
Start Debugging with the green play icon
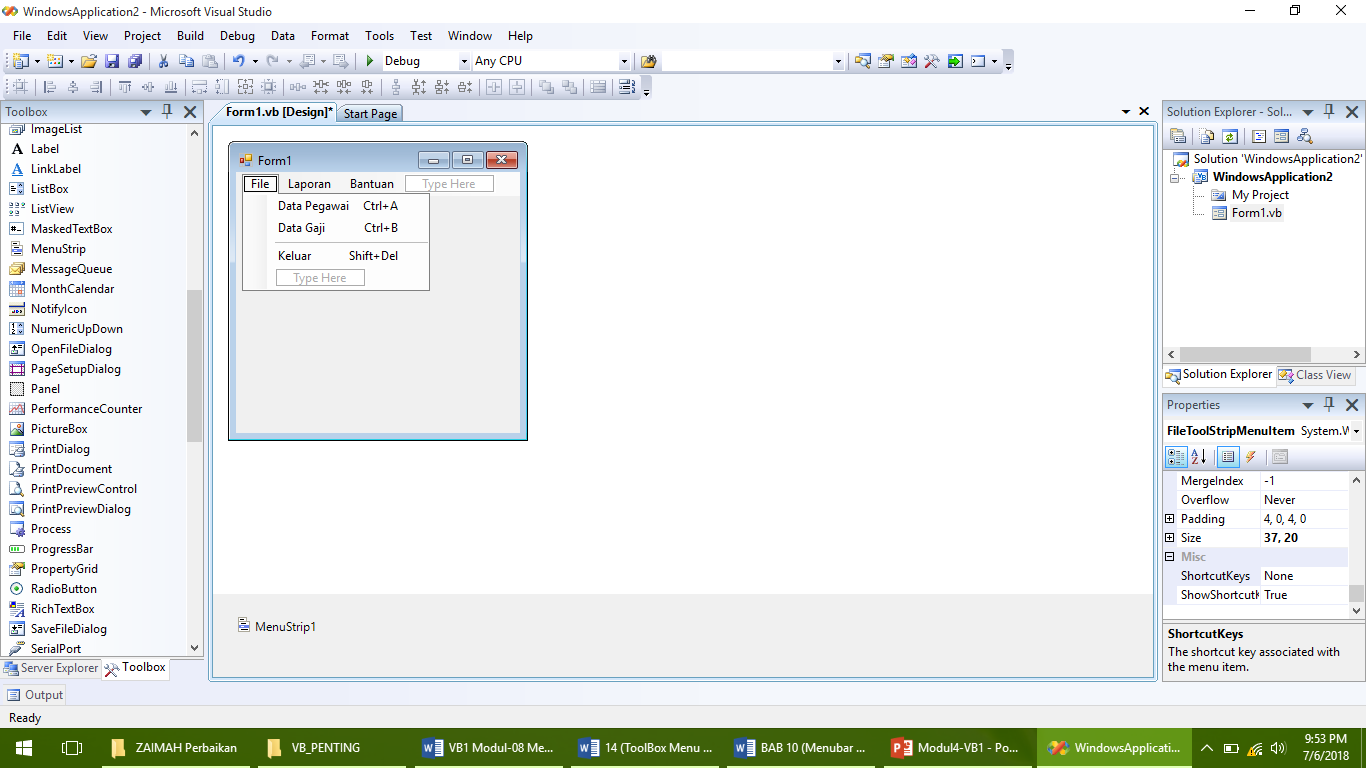click(x=368, y=60)
